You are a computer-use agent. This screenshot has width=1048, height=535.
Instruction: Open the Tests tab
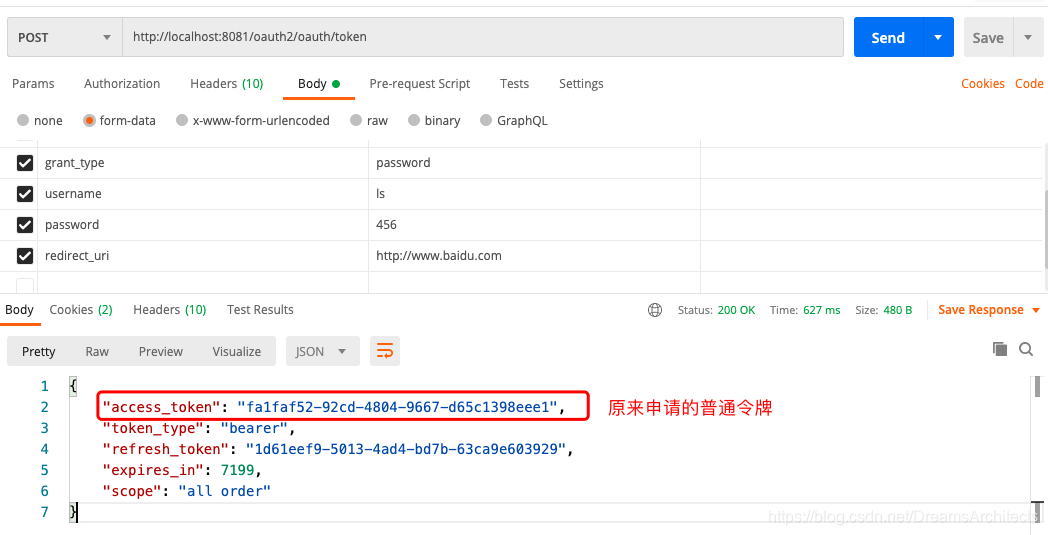(514, 84)
